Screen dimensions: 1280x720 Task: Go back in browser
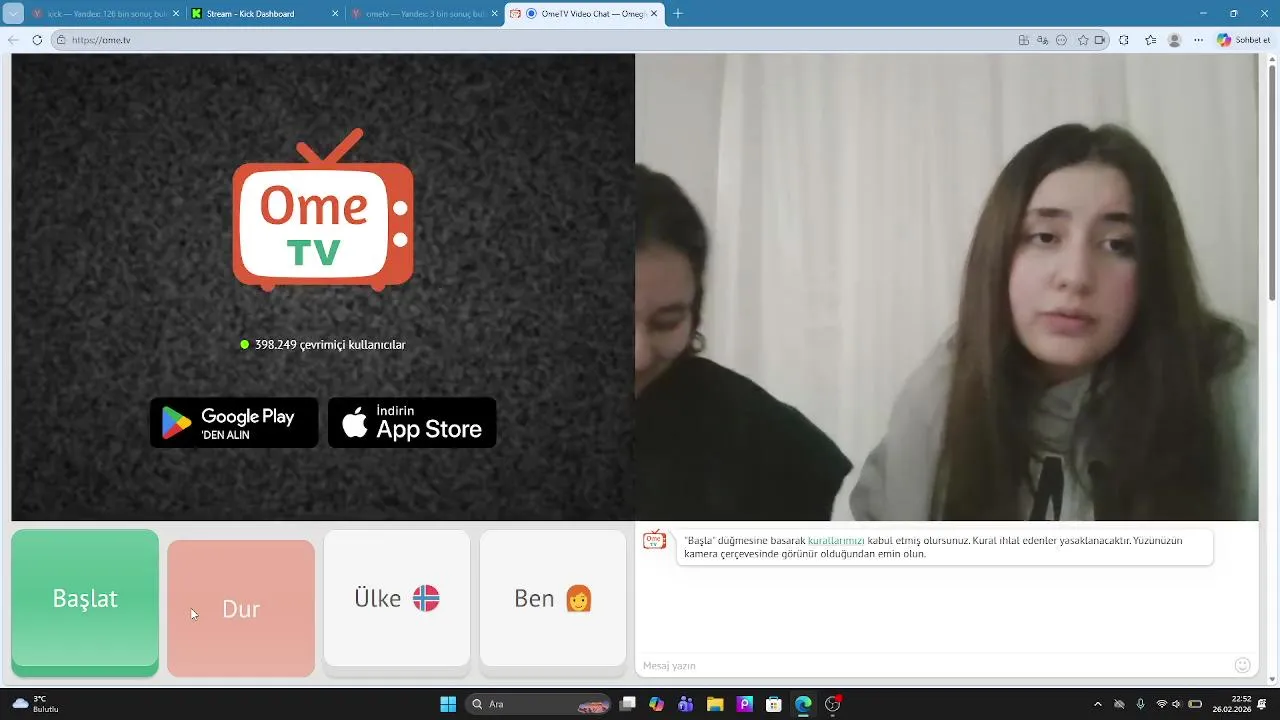pyautogui.click(x=13, y=40)
